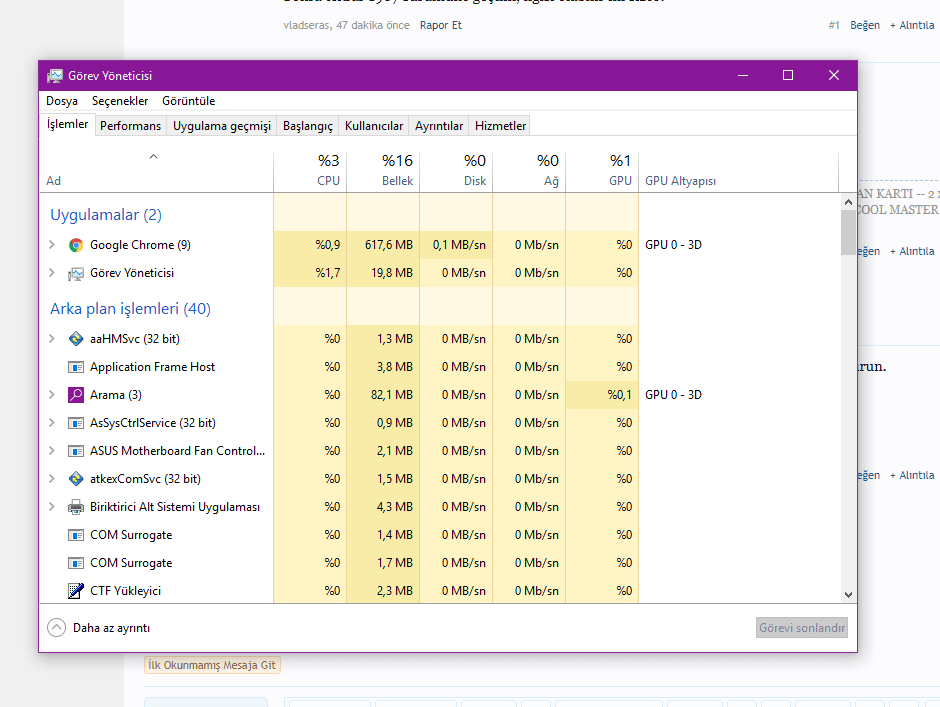Expand the aaHMSvc (32 bit) row

52,339
